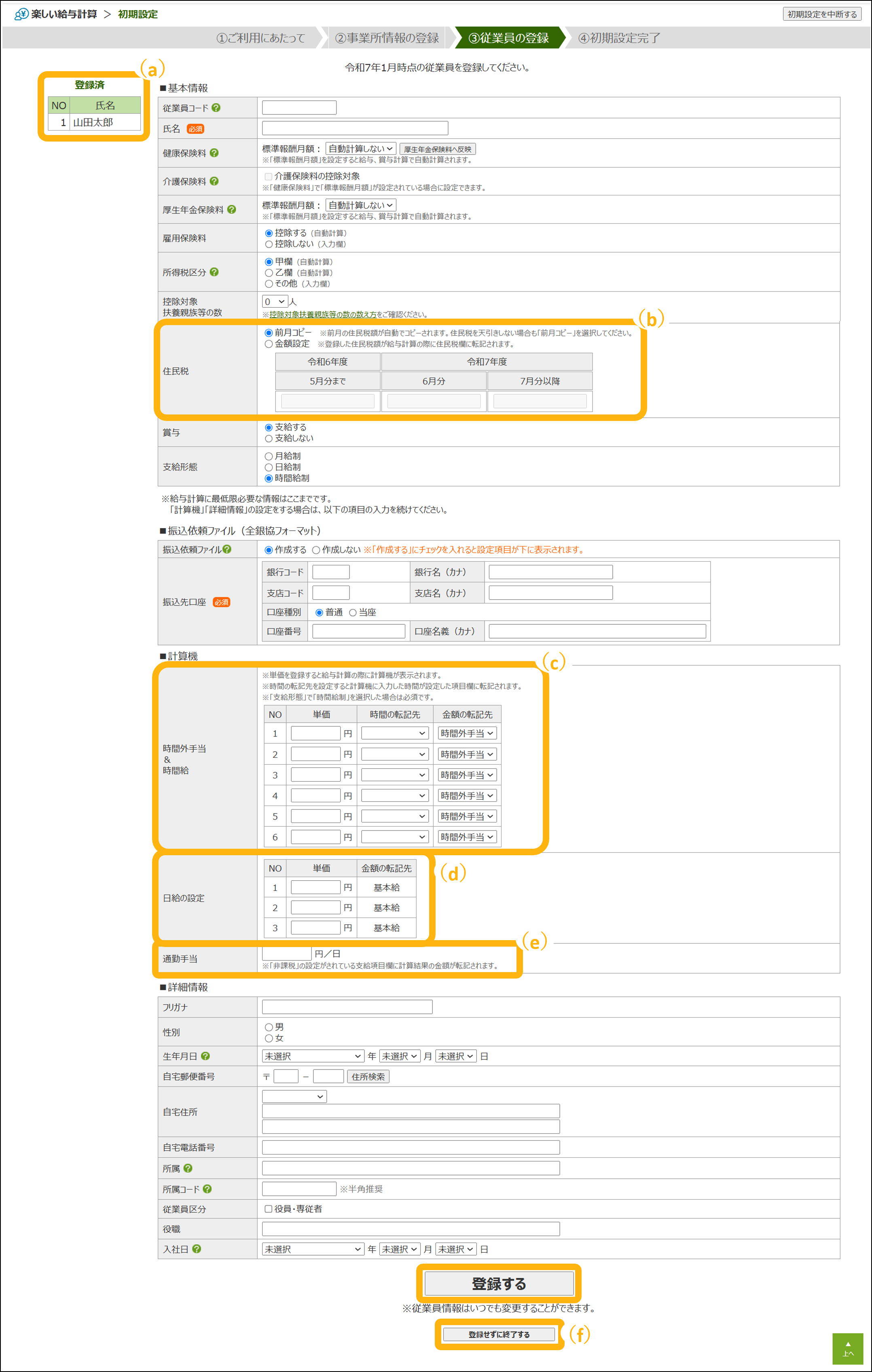
Task: Select step ③従業員の登録
Action: point(508,38)
